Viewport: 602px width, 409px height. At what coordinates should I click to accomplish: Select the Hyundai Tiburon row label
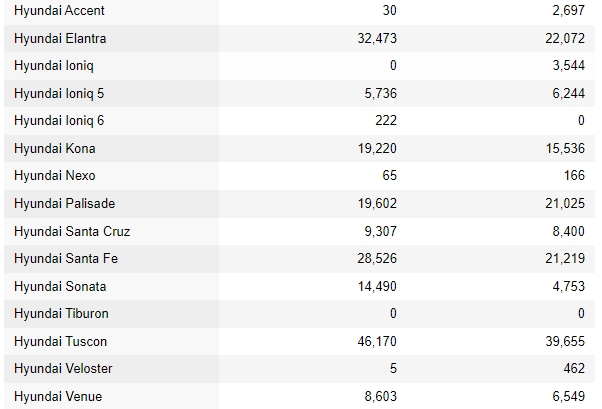[x=61, y=313]
